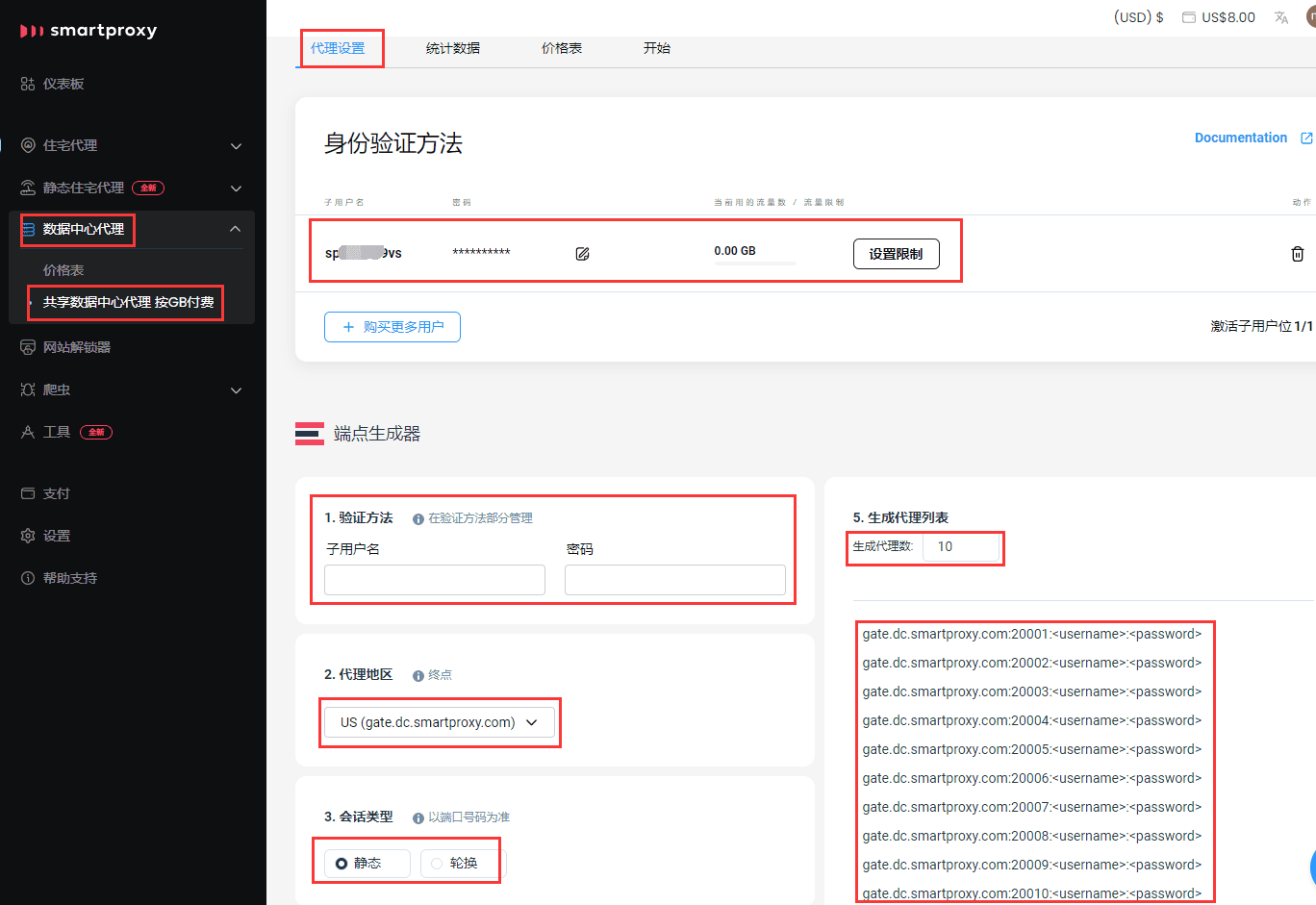
Task: Click the 生成代理数 number field
Action: tap(960, 546)
